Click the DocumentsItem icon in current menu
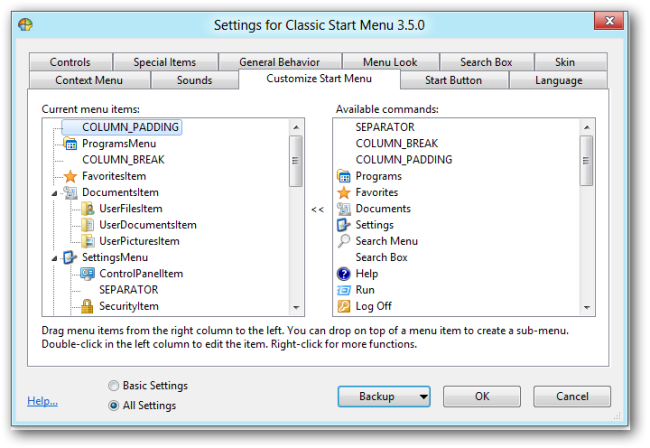 coord(70,192)
